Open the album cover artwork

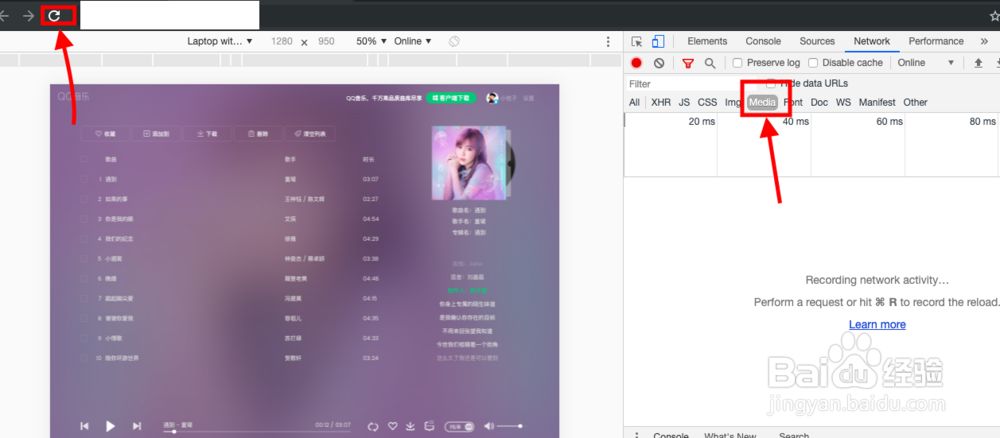click(469, 163)
